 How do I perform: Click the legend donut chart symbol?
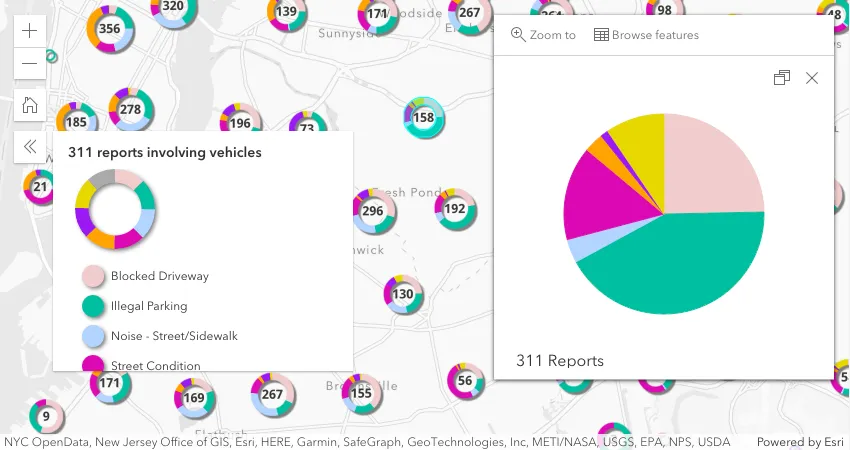click(x=115, y=209)
